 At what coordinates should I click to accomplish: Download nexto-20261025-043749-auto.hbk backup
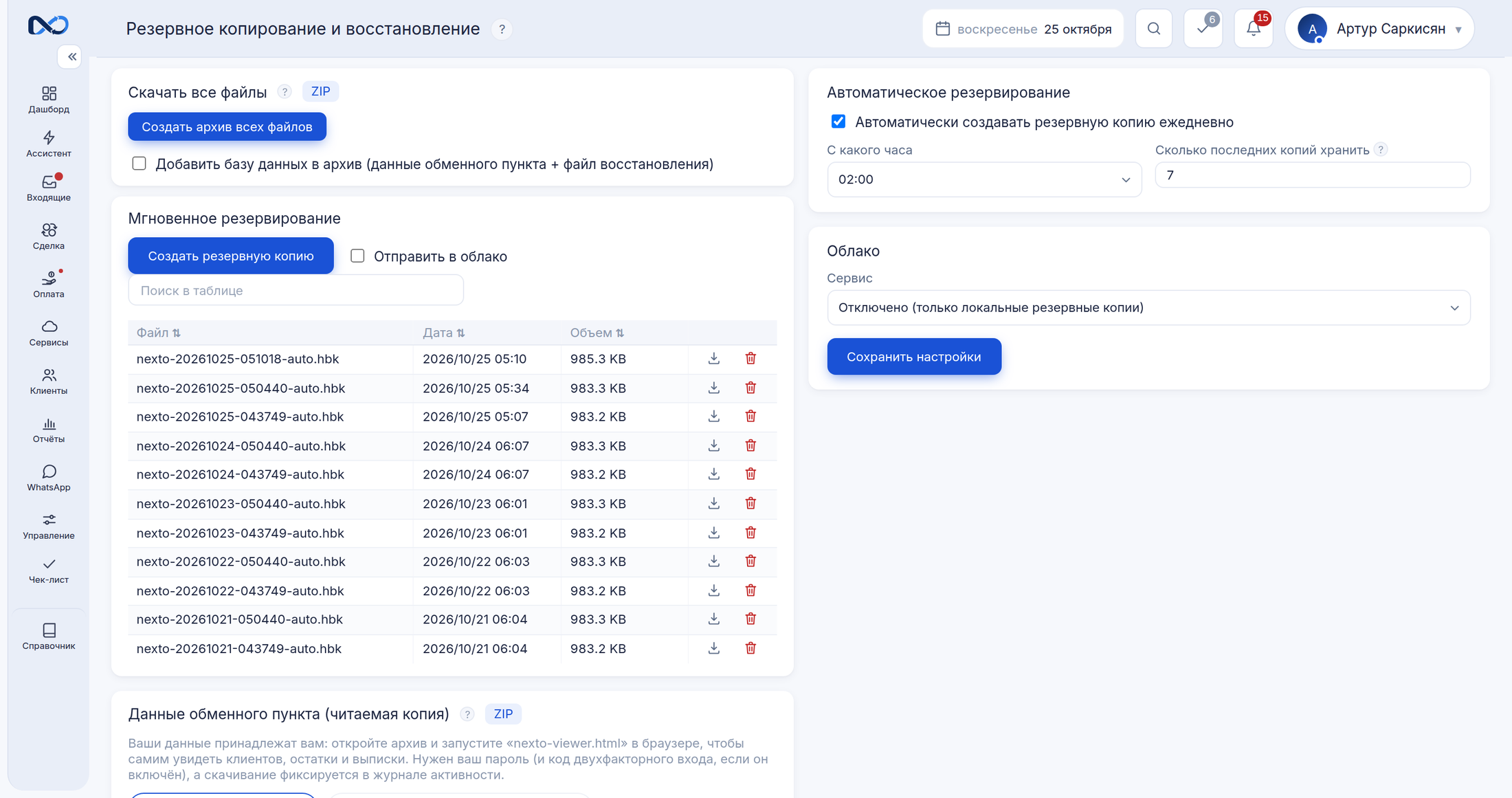pos(714,417)
